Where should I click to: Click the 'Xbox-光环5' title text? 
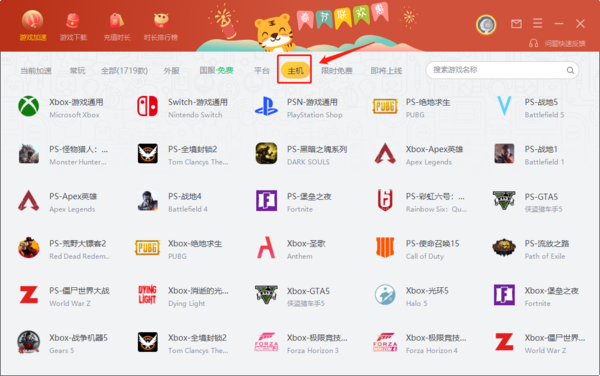[x=427, y=291]
